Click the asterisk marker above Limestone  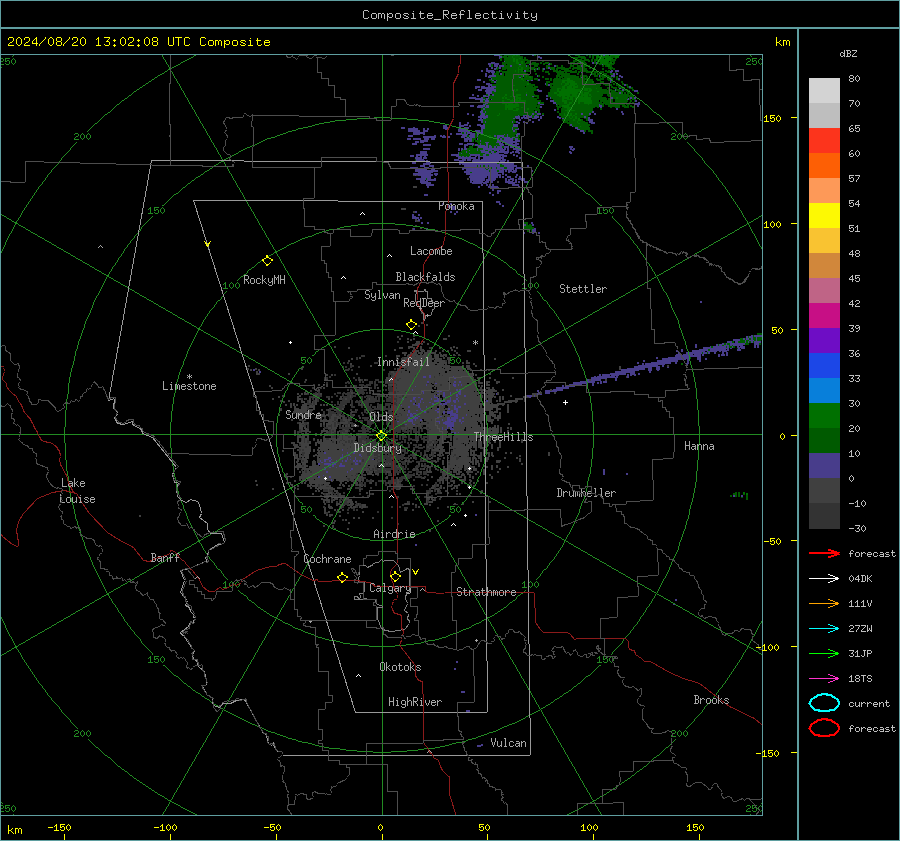point(189,377)
